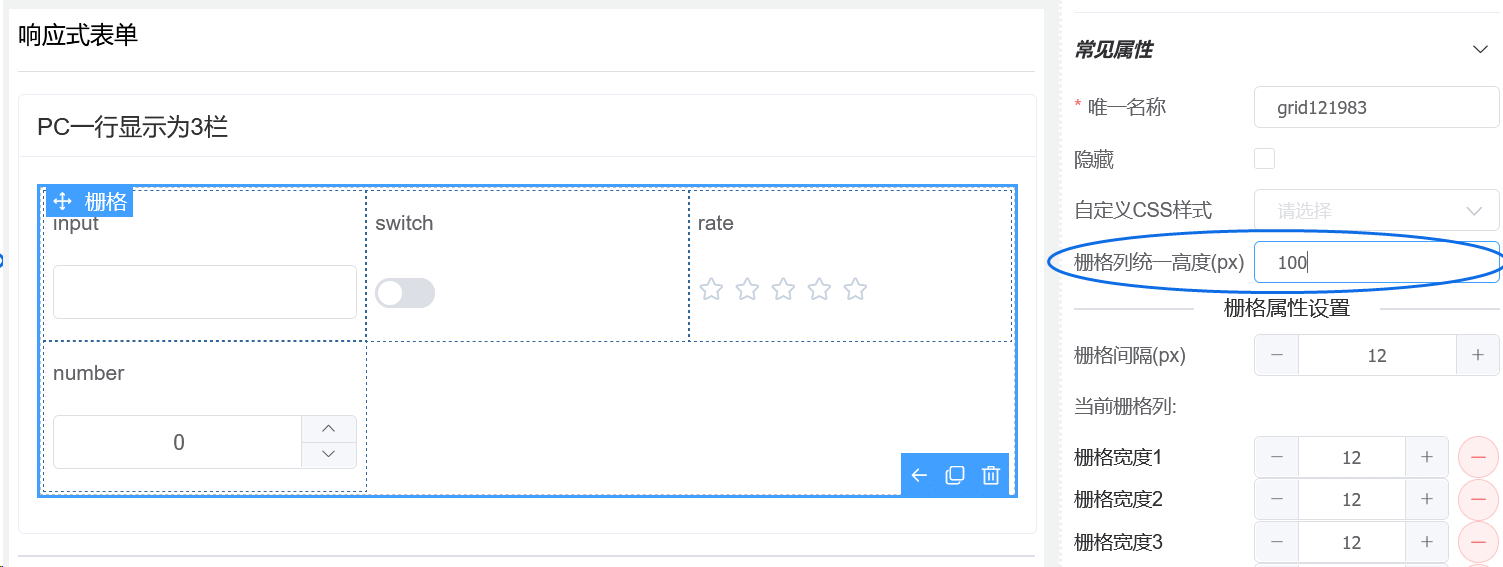Click the third star in rate
Screen dimensions: 1503x567
click(783, 290)
